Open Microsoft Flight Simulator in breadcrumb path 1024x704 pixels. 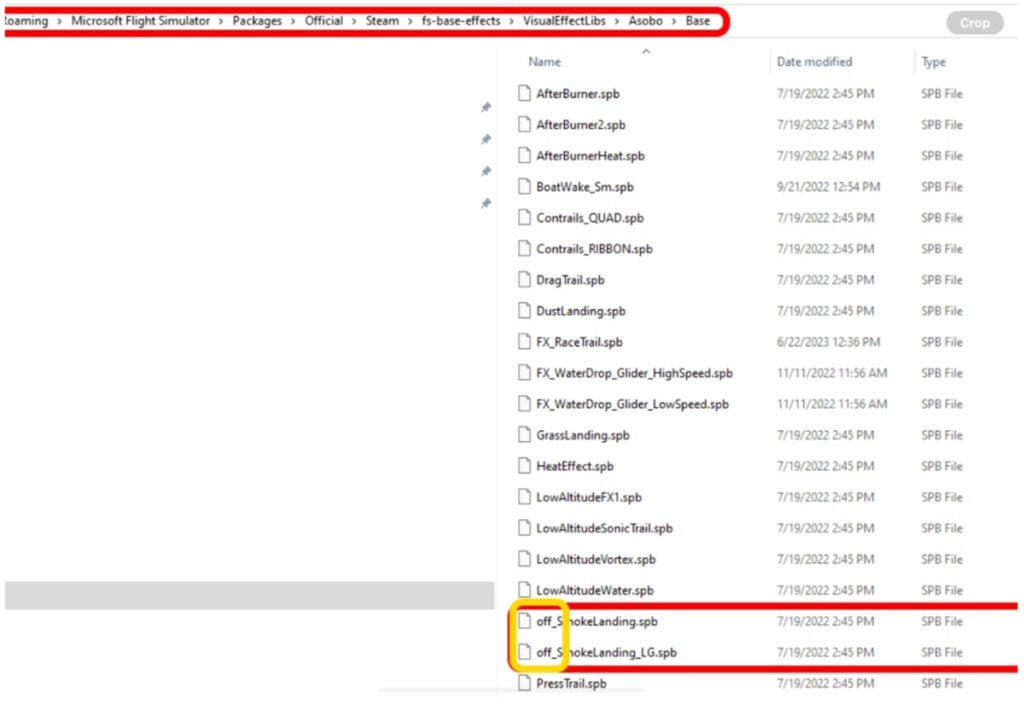pos(140,21)
